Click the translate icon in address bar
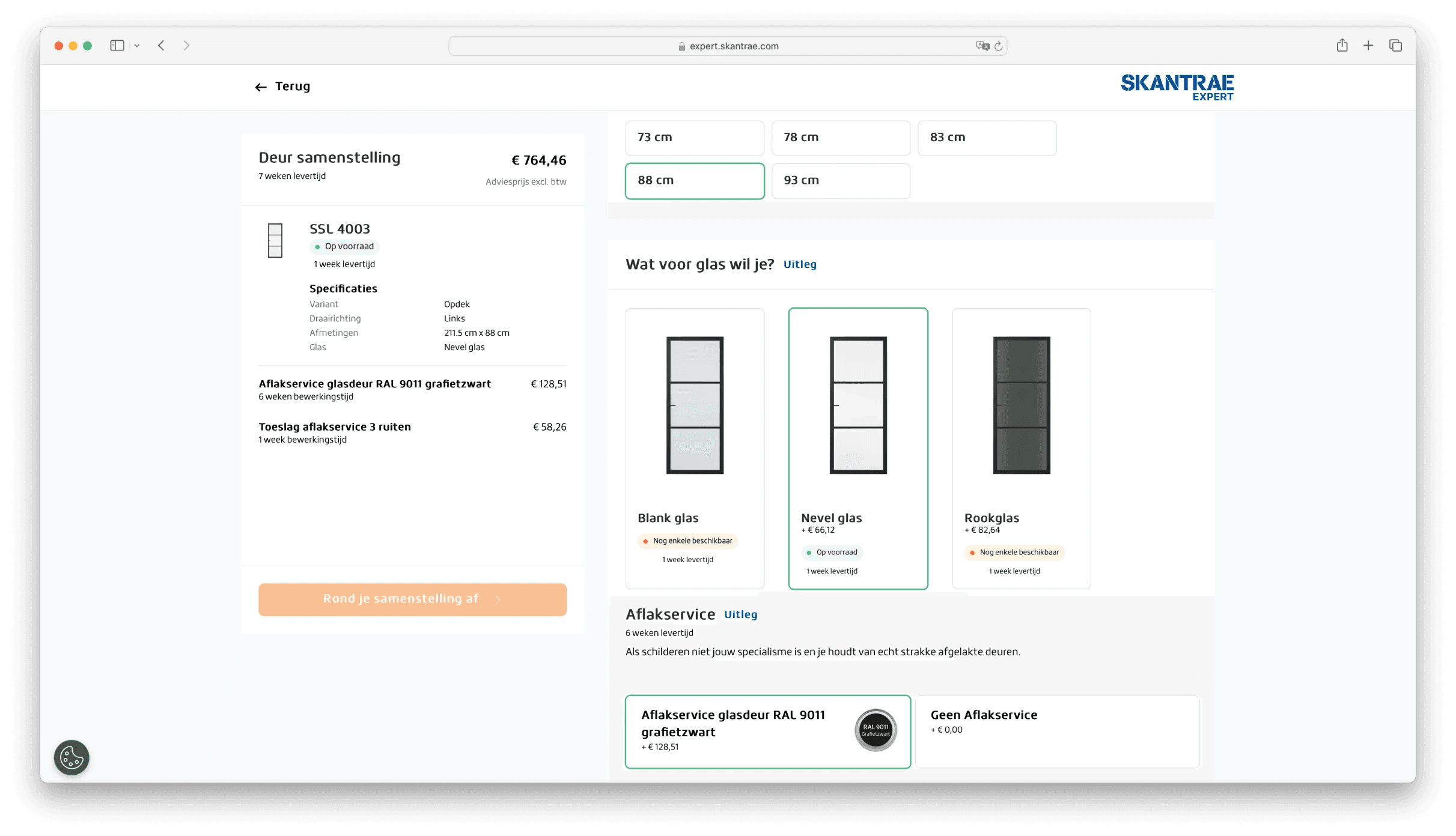 tap(982, 46)
